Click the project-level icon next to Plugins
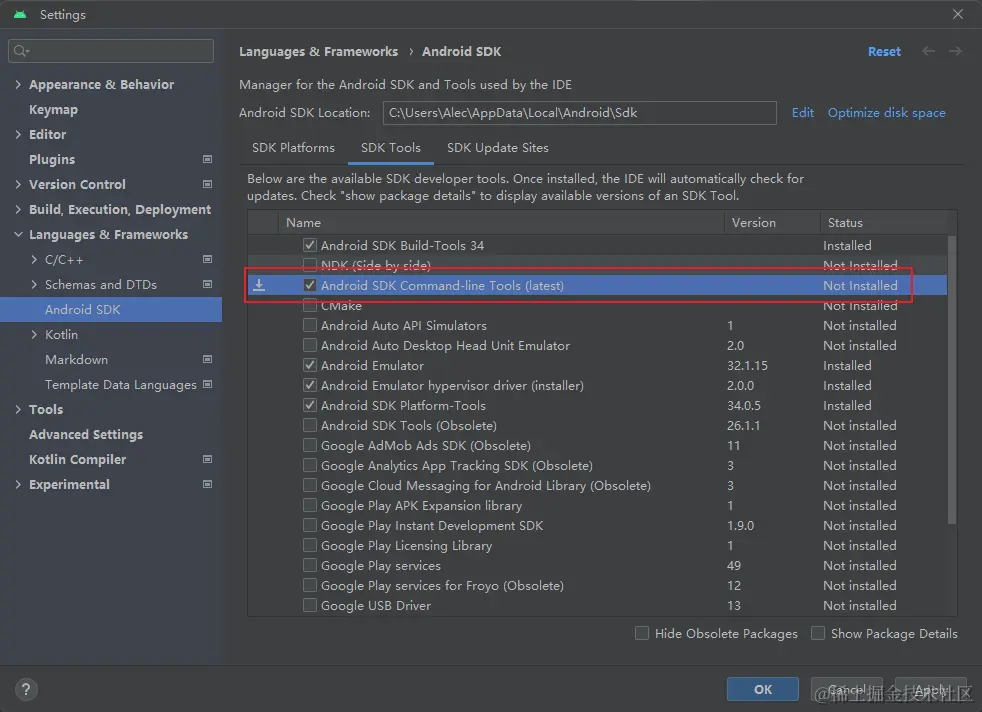982x712 pixels. pyautogui.click(x=207, y=159)
